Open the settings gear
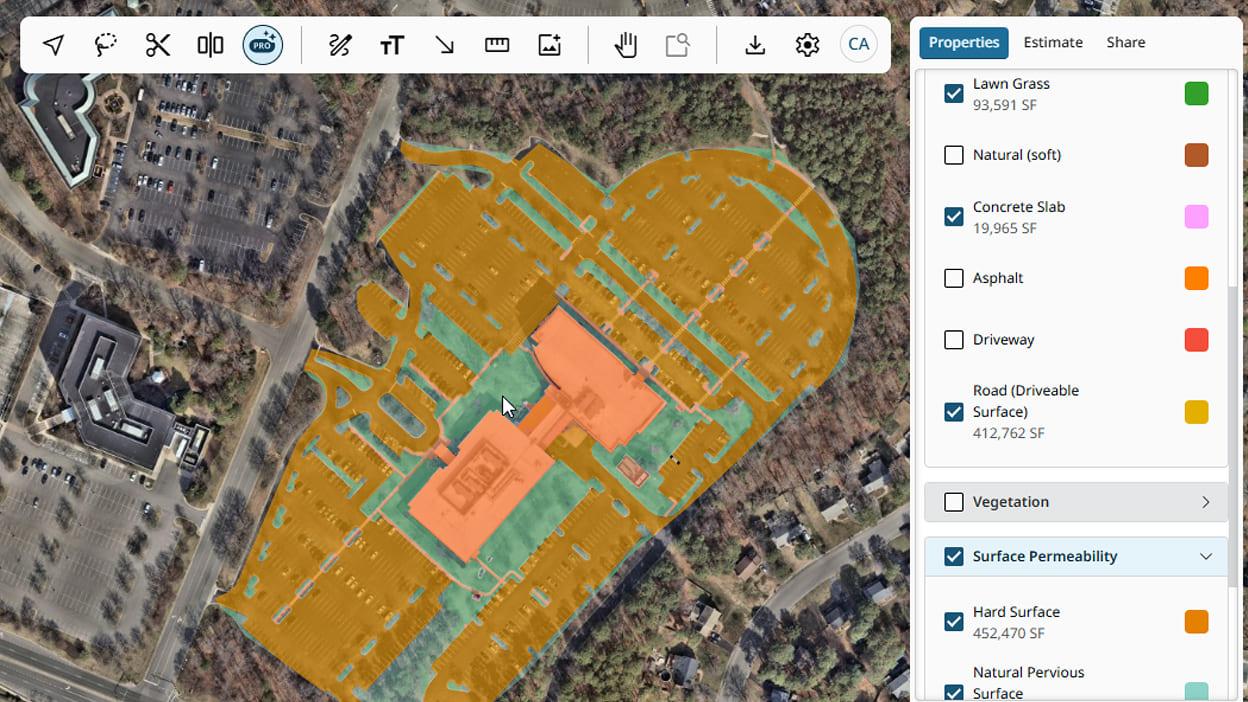This screenshot has height=702, width=1248. (x=807, y=45)
